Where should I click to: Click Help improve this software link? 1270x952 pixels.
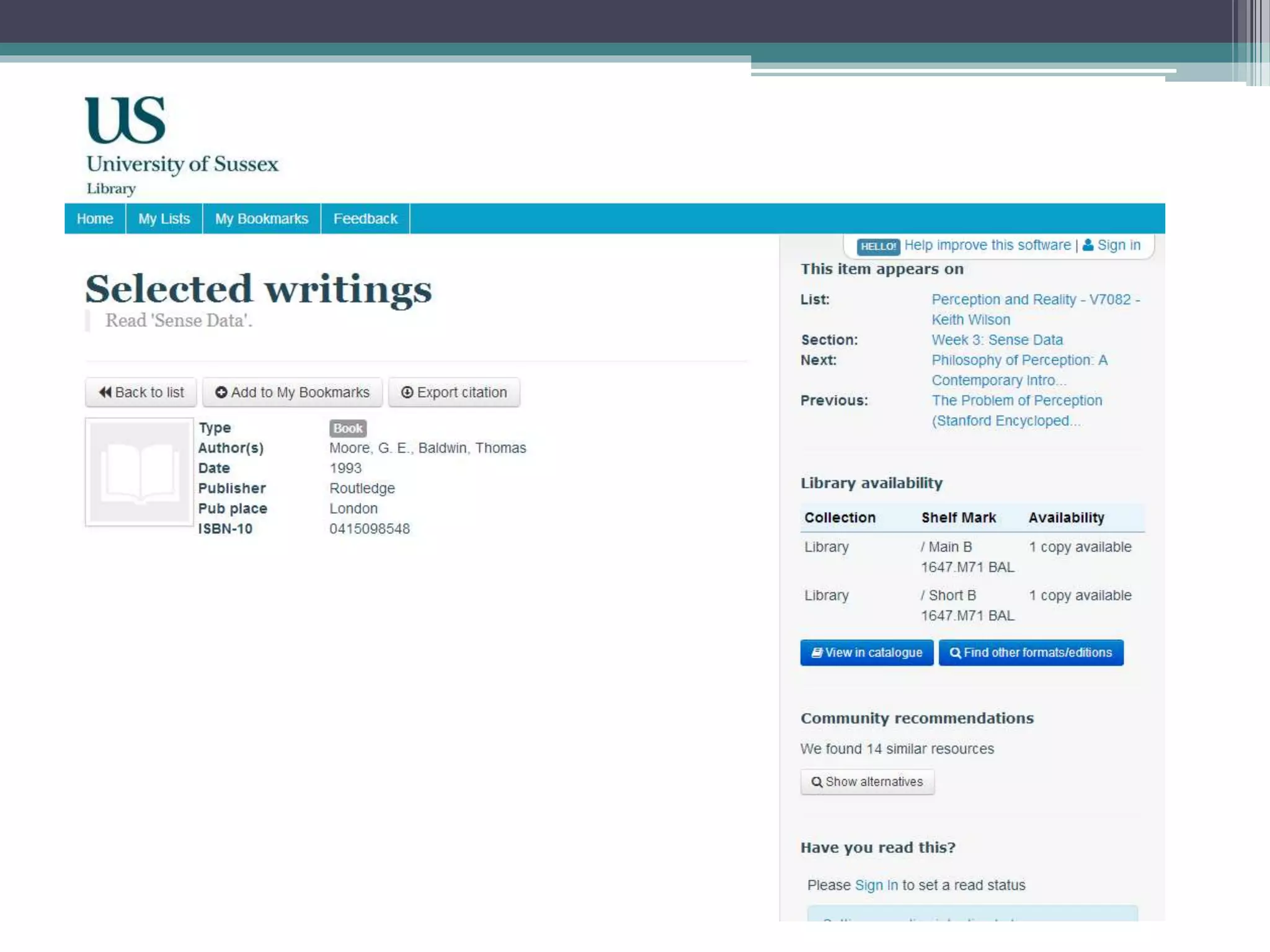point(987,245)
